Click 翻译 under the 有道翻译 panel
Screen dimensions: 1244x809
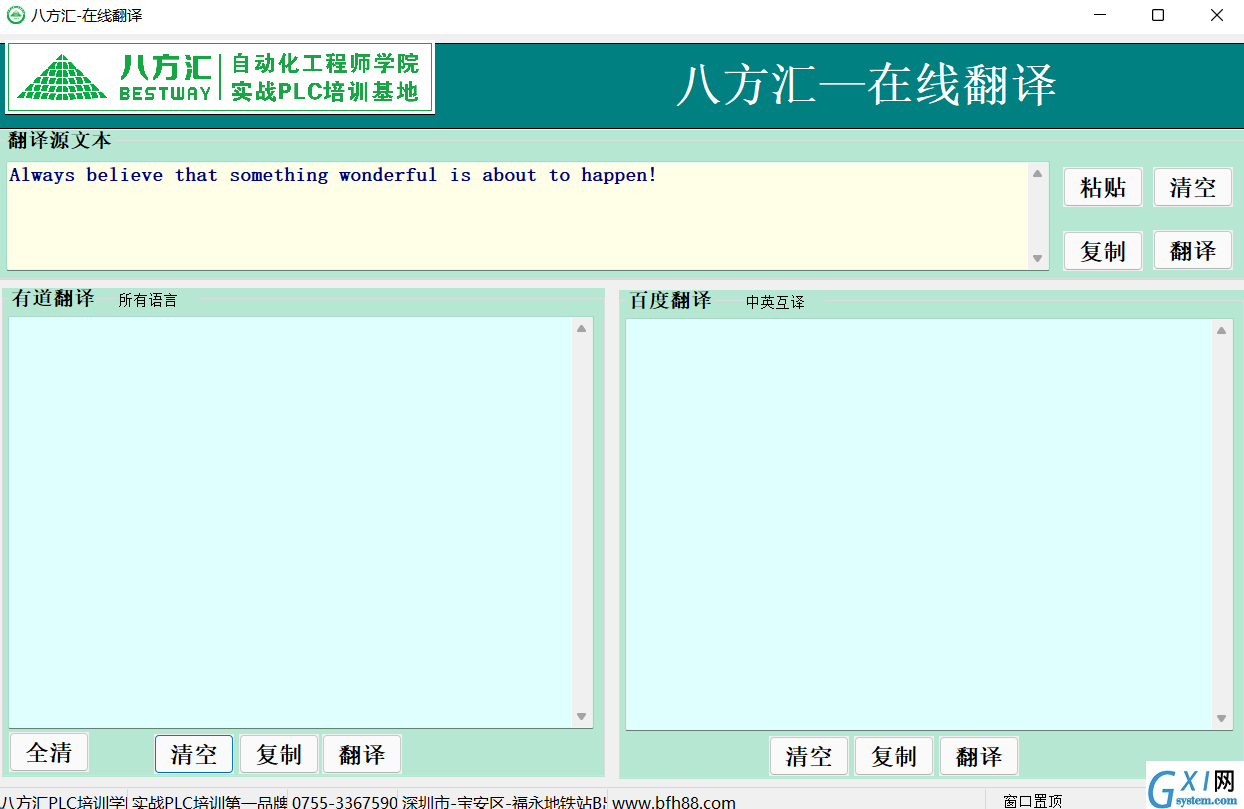pyautogui.click(x=362, y=754)
